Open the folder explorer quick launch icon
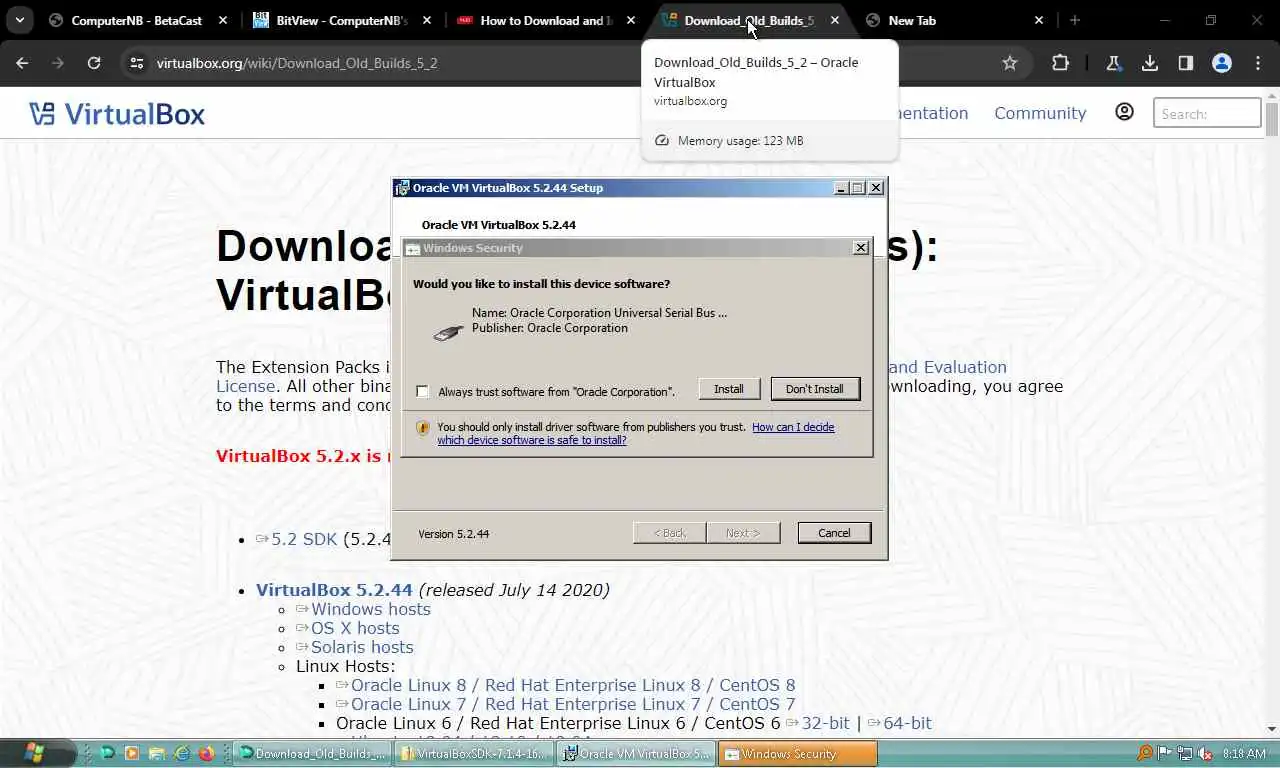The height and width of the screenshot is (768, 1280). coord(157,753)
